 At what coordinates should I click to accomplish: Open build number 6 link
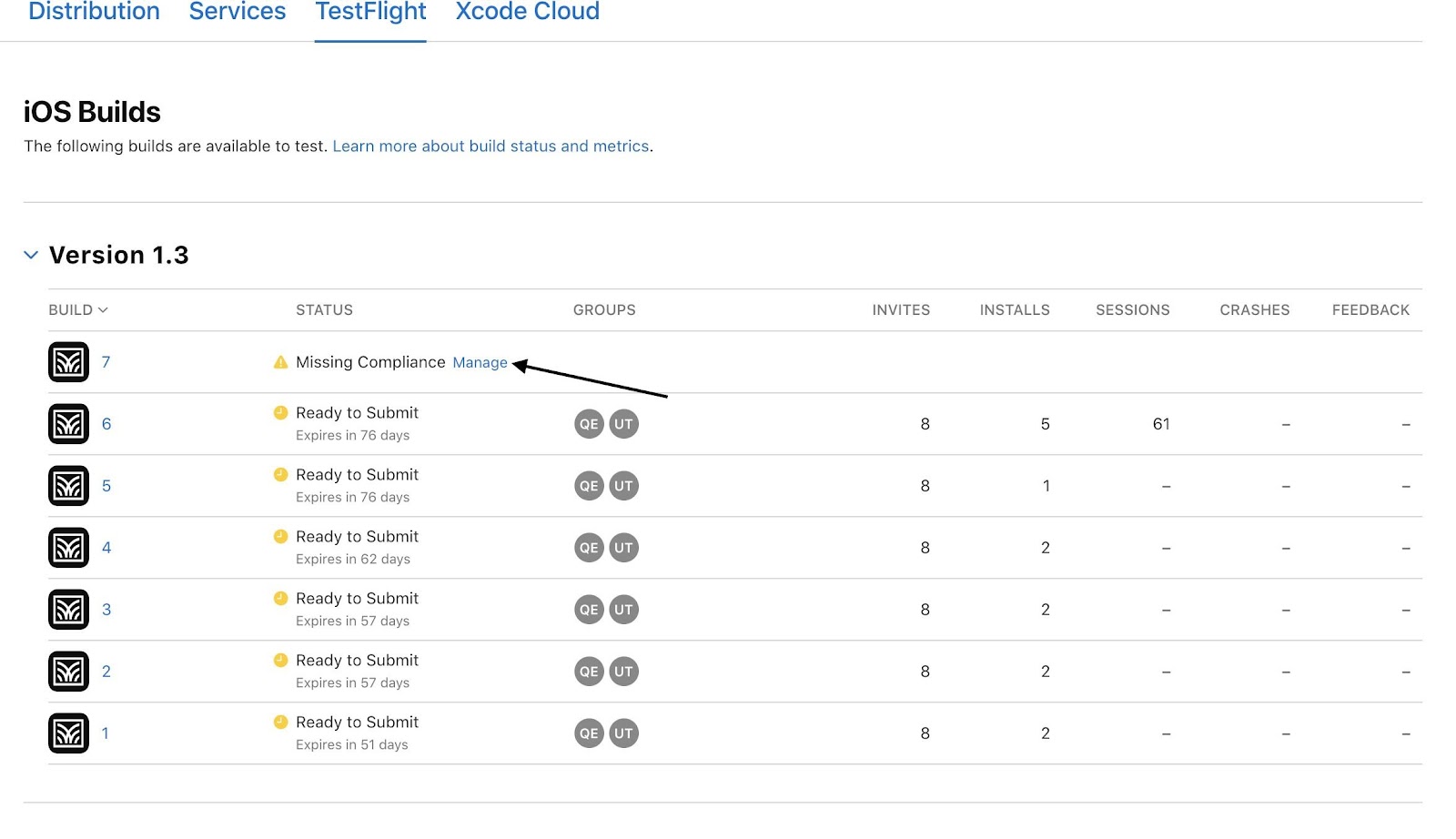[x=106, y=424]
